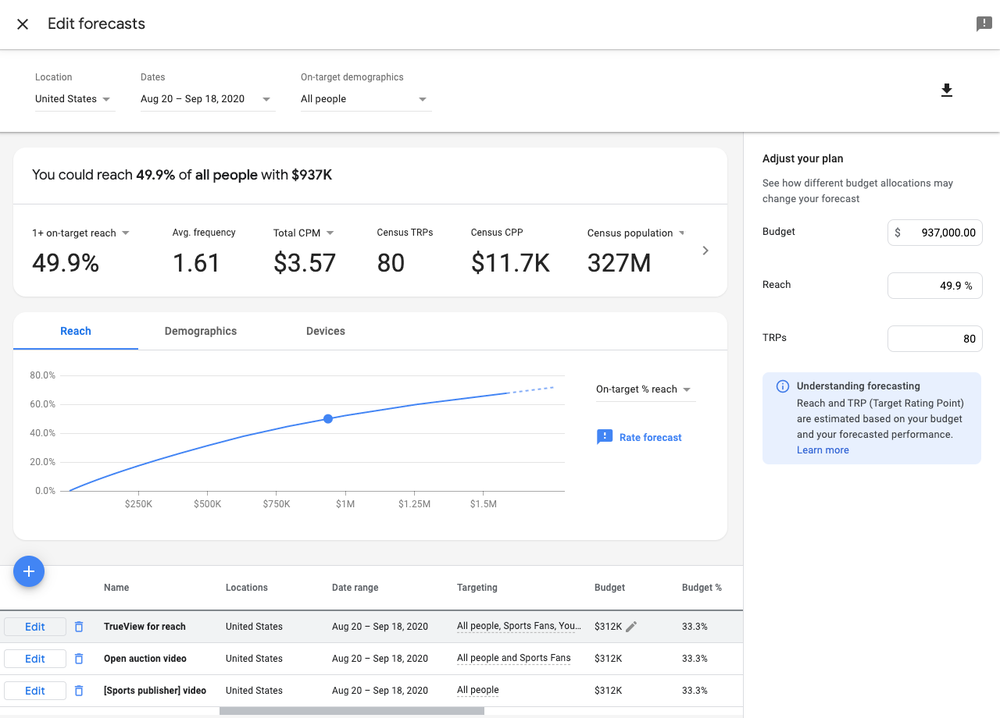Click Edit for TrueView for reach
The image size is (1000, 718).
[x=35, y=627]
